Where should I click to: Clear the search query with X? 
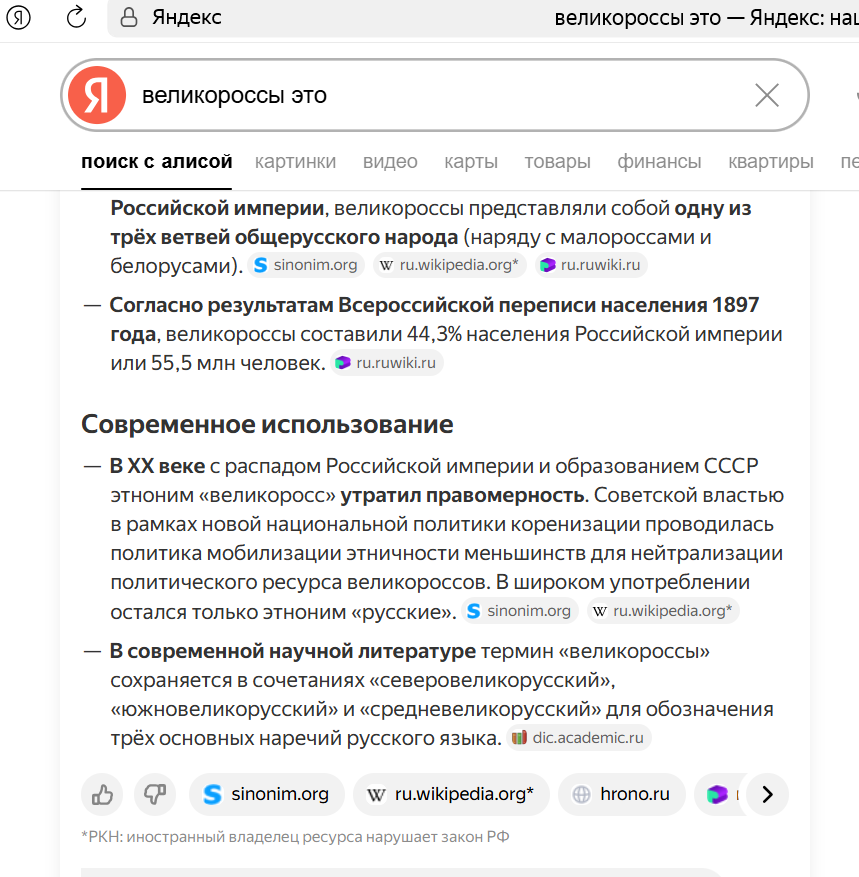[x=767, y=95]
